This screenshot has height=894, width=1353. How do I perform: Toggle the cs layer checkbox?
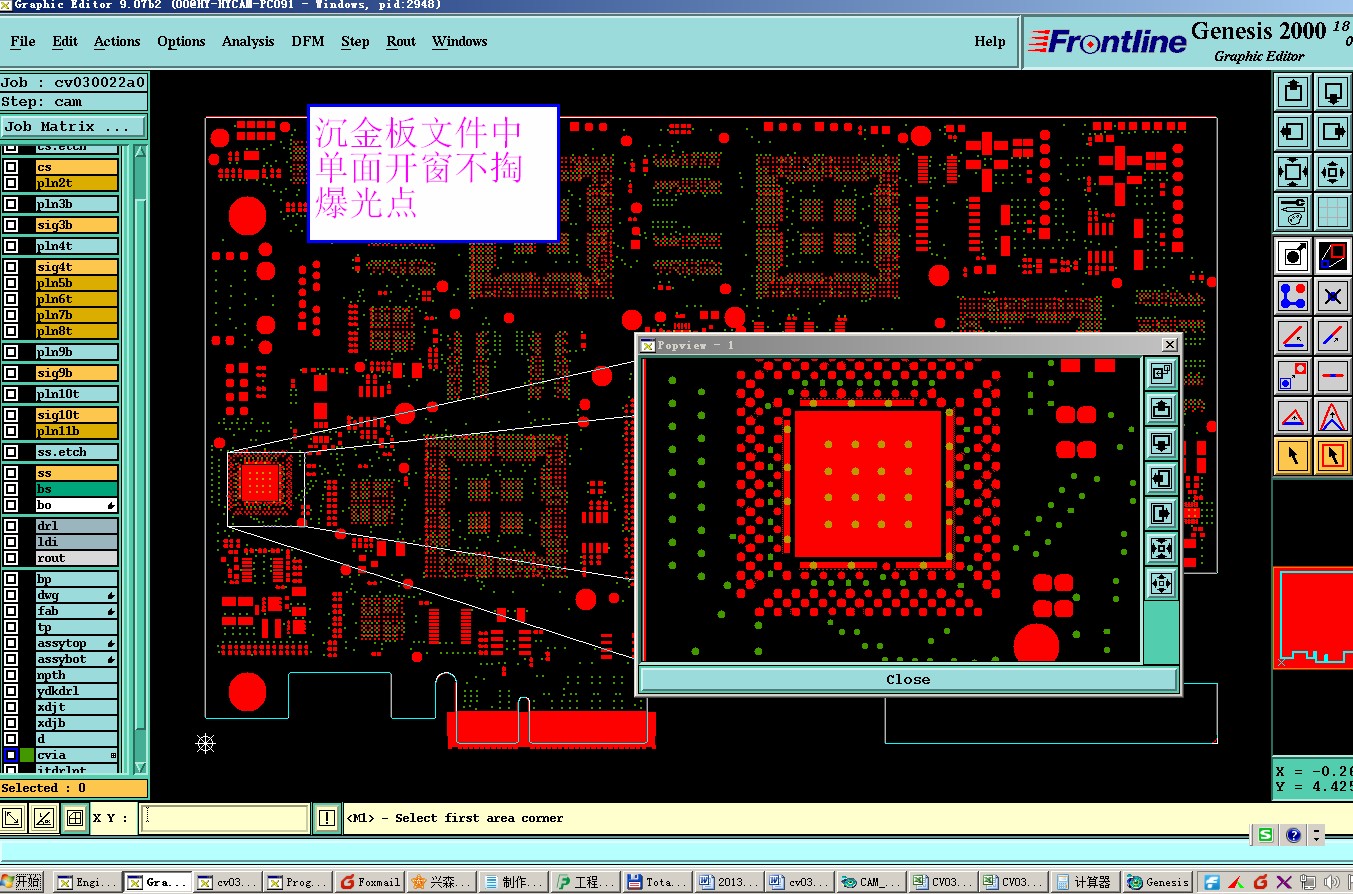click(x=11, y=167)
